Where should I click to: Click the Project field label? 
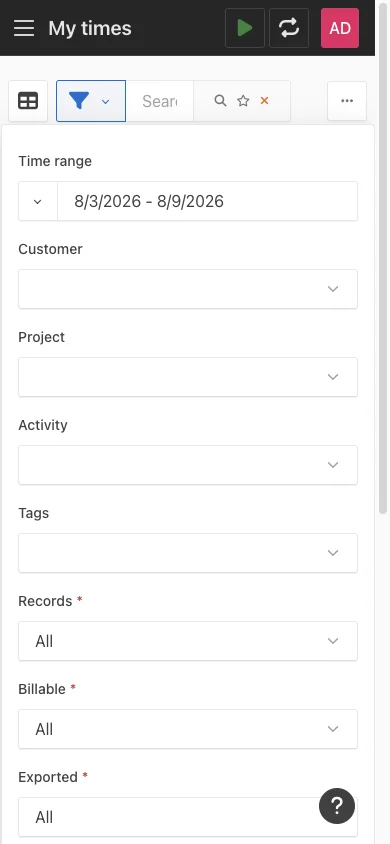pos(41,337)
